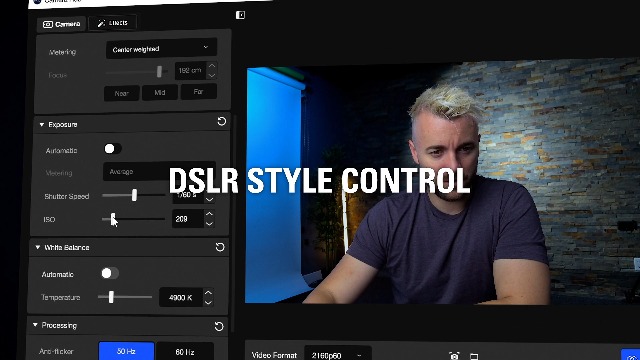Viewport: 640px width, 360px height.
Task: Increase the ISO with up arrow
Action: click(x=209, y=214)
